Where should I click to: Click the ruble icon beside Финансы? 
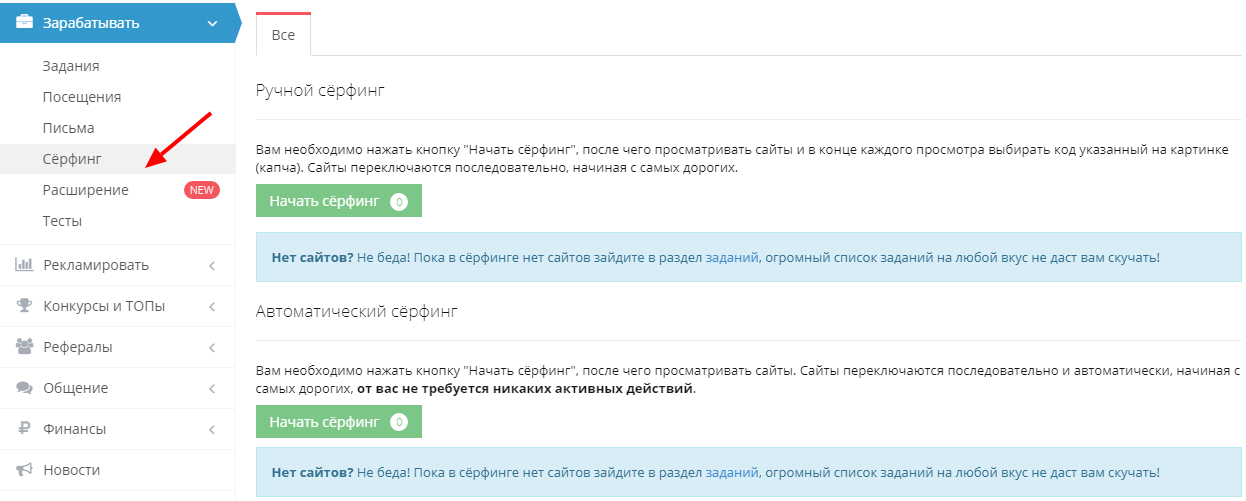[x=25, y=429]
